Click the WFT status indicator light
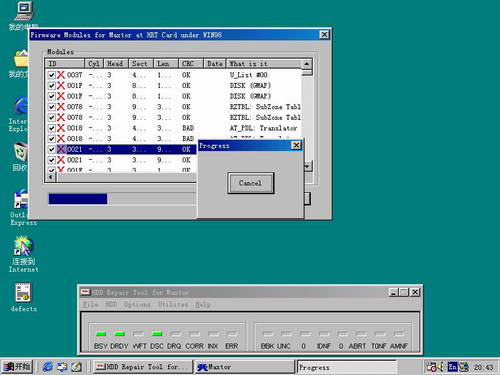This screenshot has width=500, height=375. 138,334
